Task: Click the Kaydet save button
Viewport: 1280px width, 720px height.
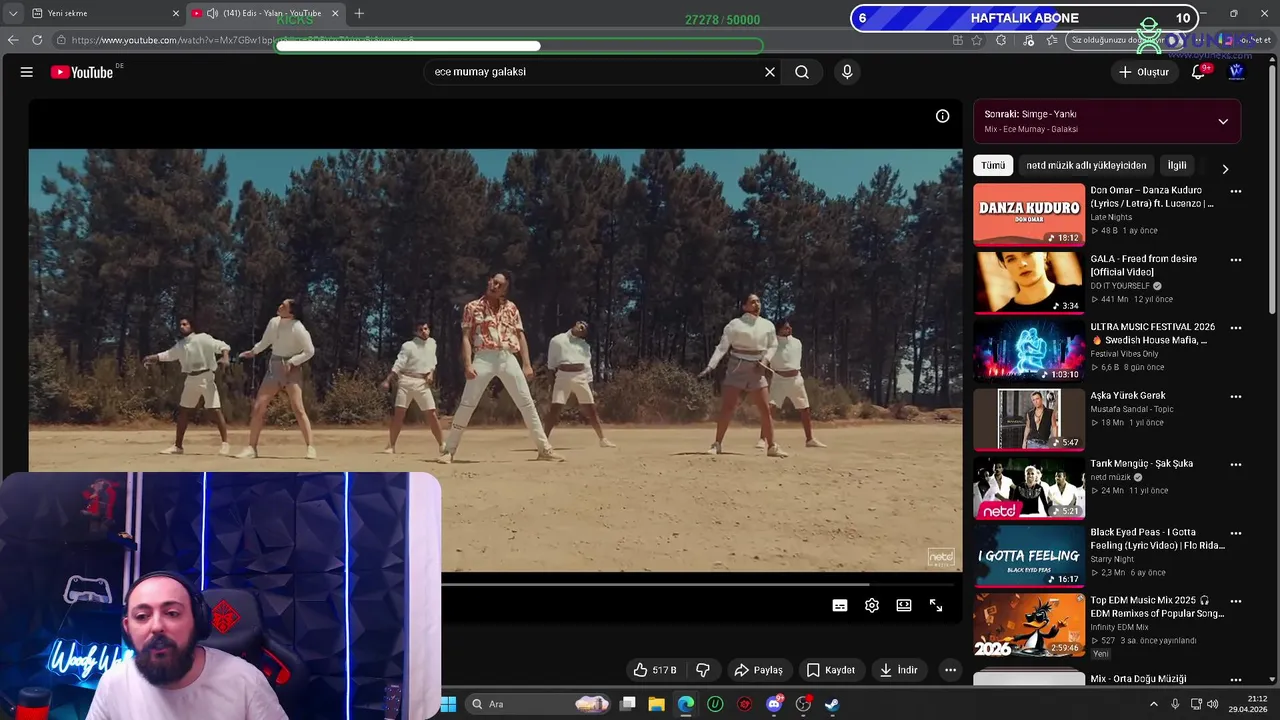Action: 830,670
